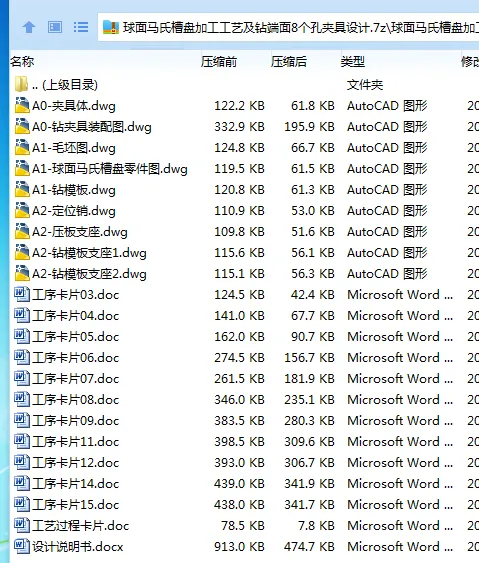479x563 pixels.
Task: Select the A2-钻模板支座1.dwg file icon
Action: click(22, 252)
